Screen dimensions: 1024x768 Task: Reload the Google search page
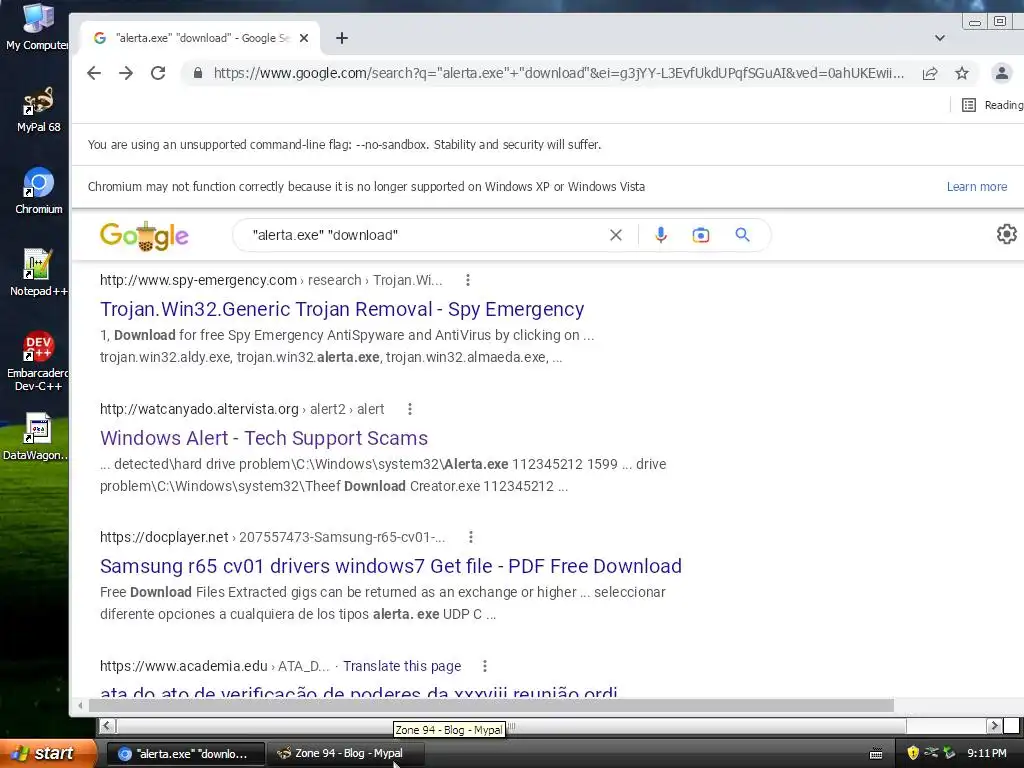pyautogui.click(x=158, y=73)
